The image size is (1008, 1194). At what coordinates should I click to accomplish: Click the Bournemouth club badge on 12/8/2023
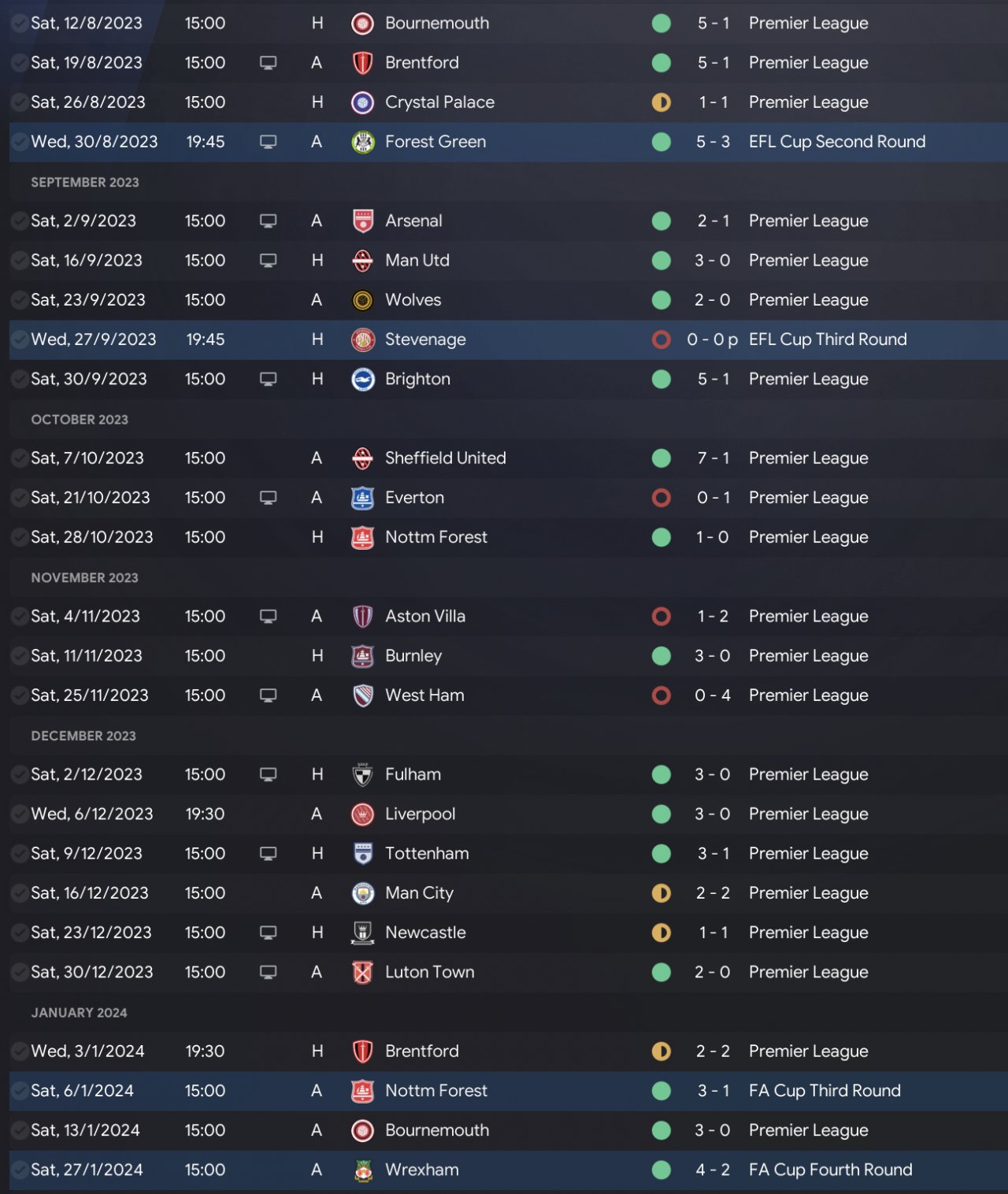pyautogui.click(x=362, y=24)
